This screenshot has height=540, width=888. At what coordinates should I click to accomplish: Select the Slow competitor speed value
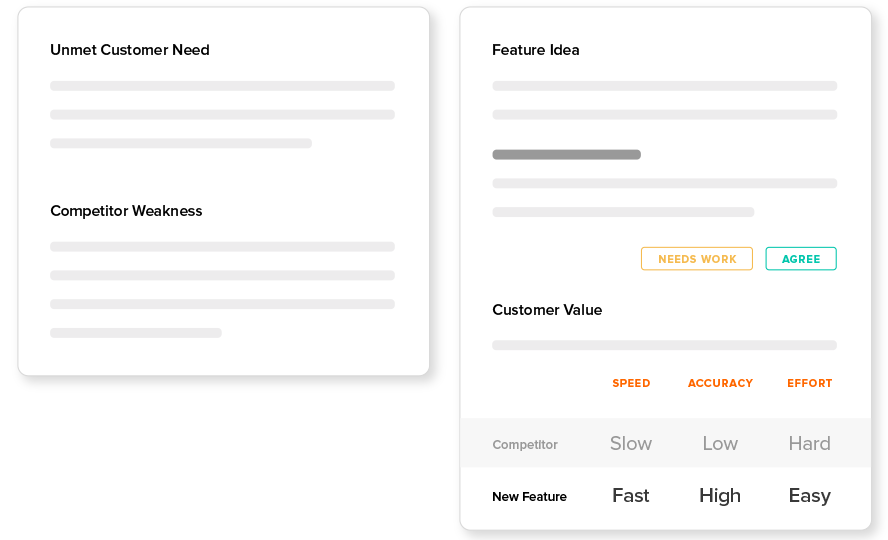tap(631, 443)
